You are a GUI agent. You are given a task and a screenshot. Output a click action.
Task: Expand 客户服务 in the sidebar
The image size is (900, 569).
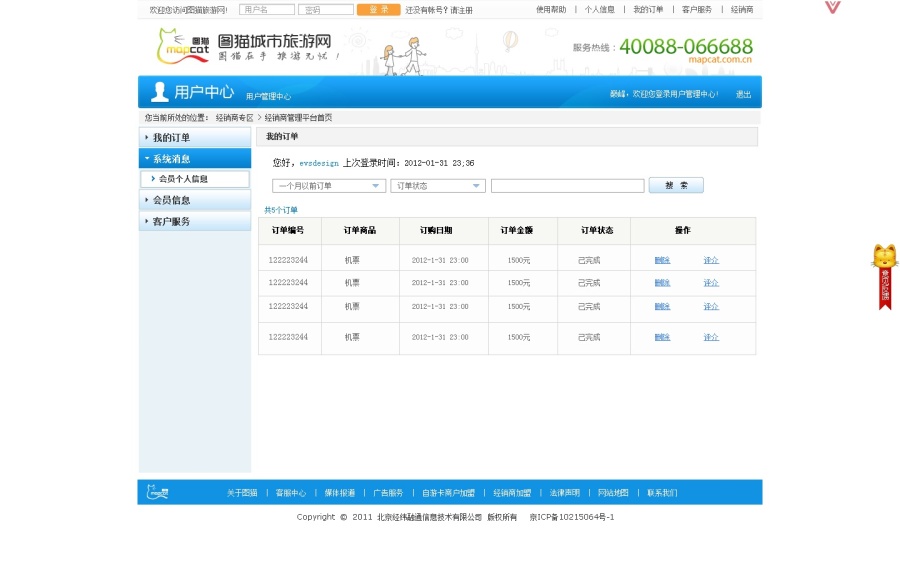[x=195, y=221]
